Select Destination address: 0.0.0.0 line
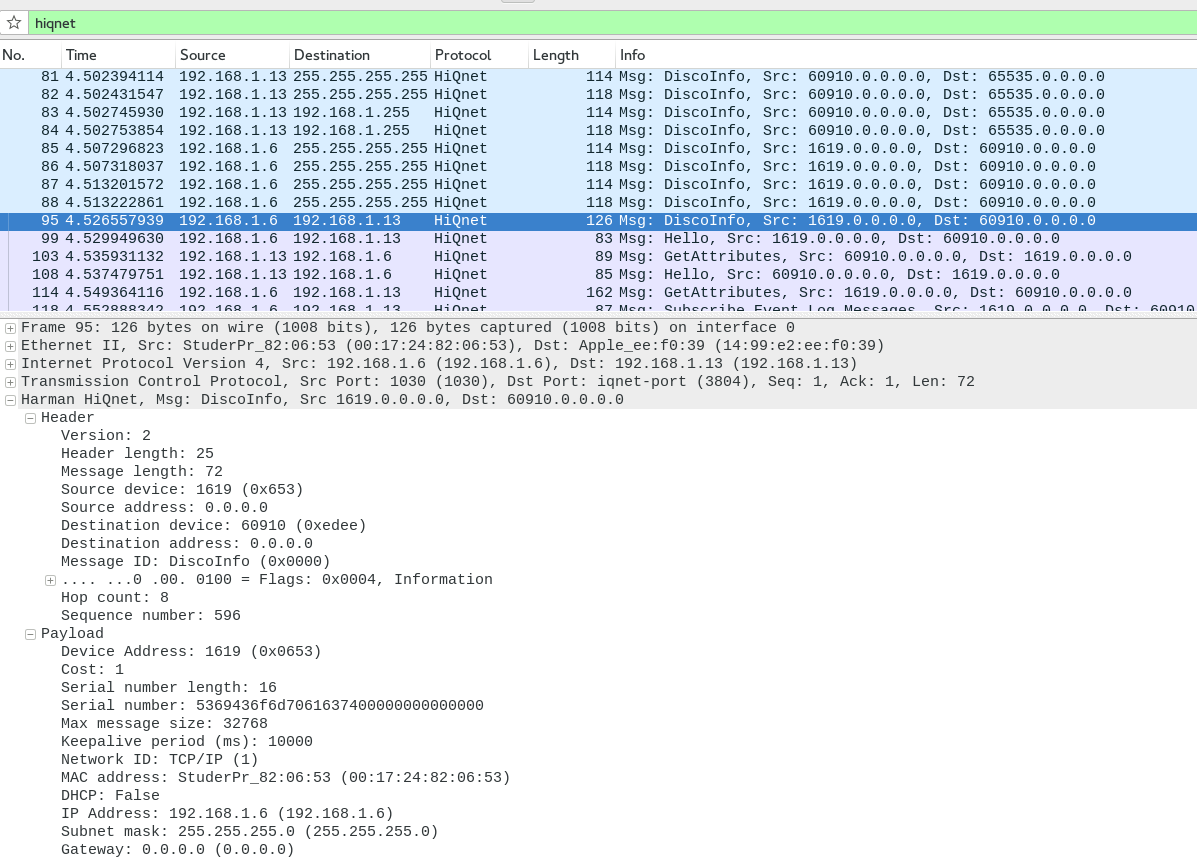This screenshot has height=857, width=1197. point(187,544)
